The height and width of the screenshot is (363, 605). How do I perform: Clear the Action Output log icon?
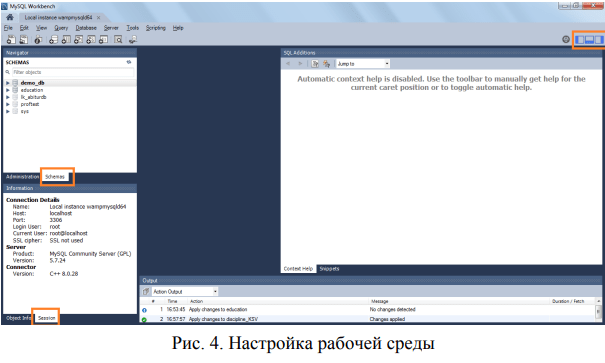tap(146, 292)
